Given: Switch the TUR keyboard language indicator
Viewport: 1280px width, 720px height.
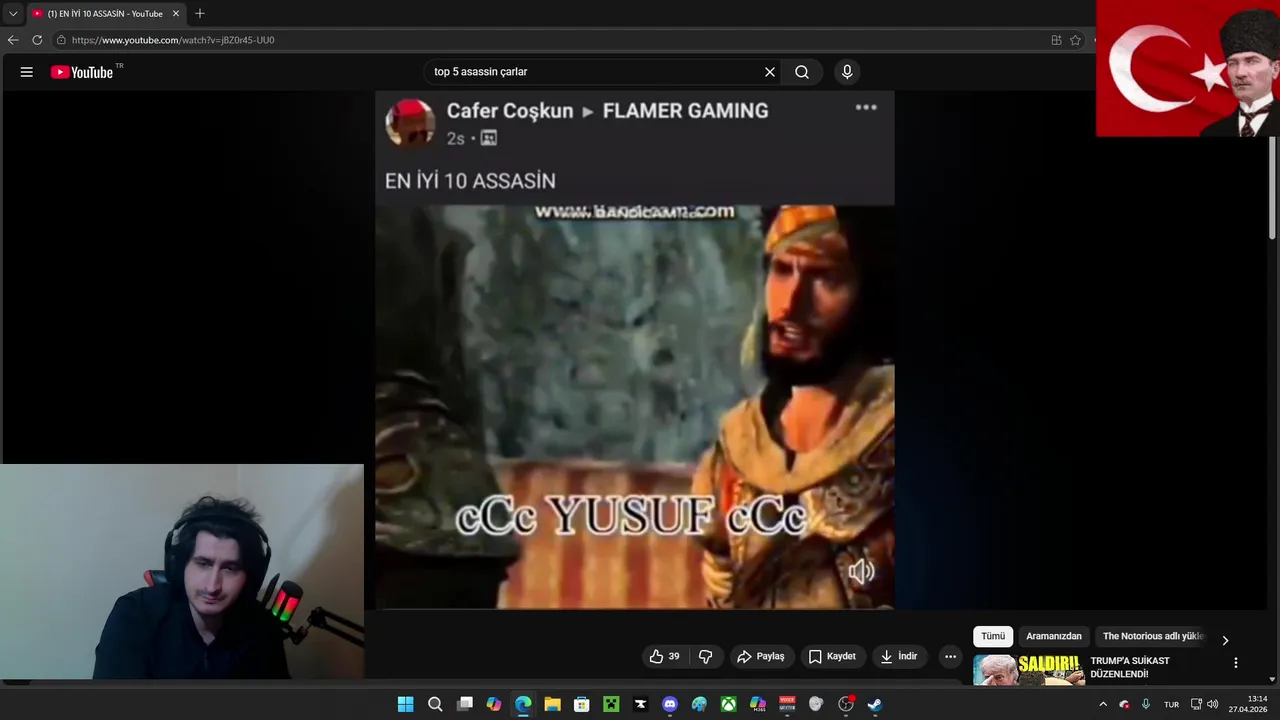Looking at the screenshot, I should coord(1171,705).
